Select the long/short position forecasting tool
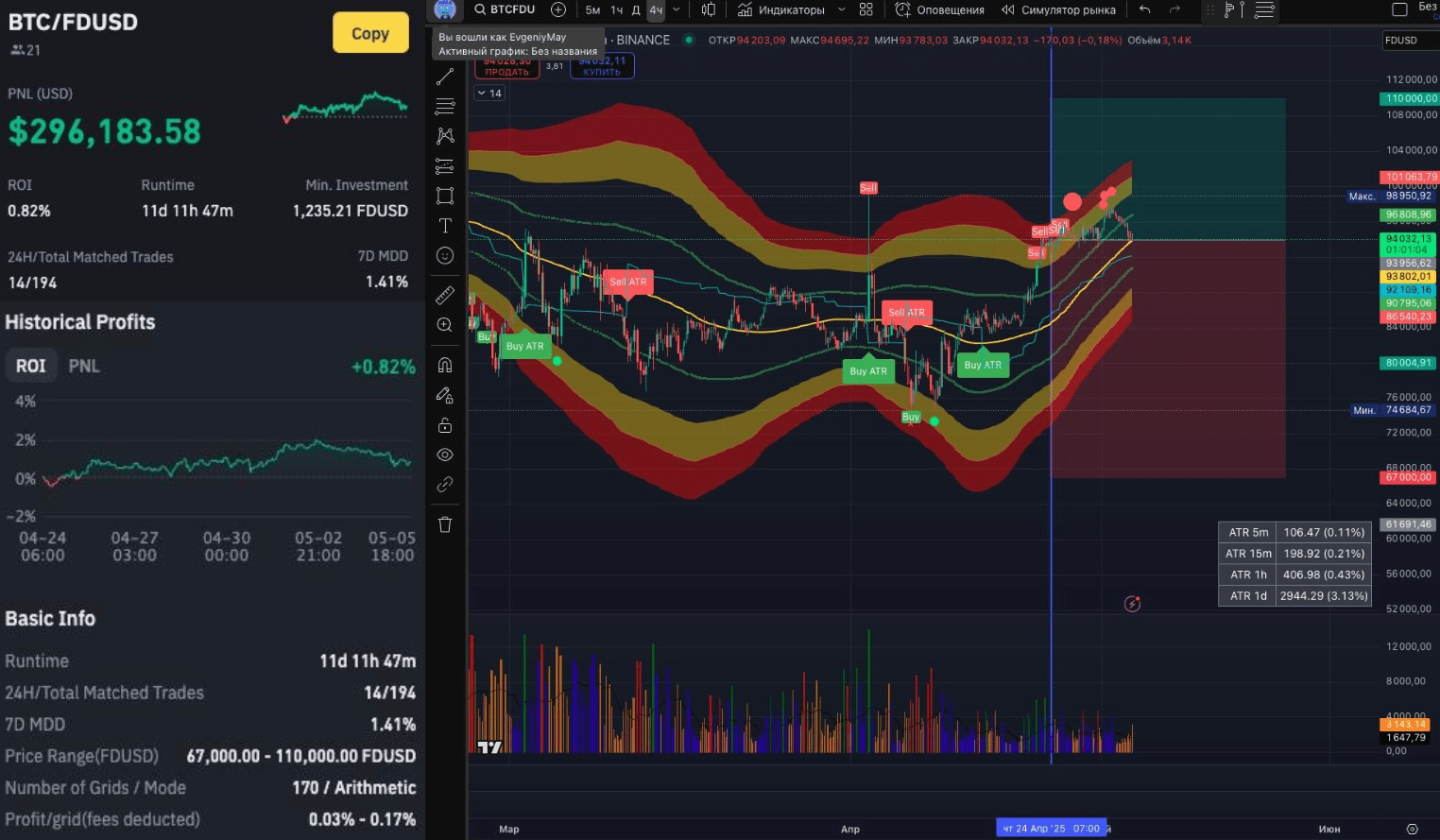This screenshot has height=840, width=1440. 445,166
